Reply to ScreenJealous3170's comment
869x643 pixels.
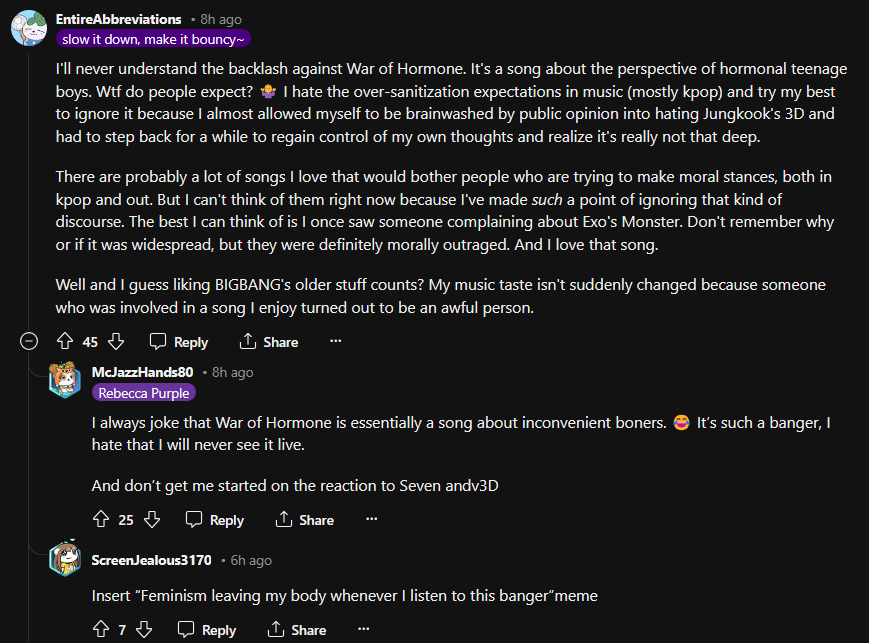tap(207, 630)
